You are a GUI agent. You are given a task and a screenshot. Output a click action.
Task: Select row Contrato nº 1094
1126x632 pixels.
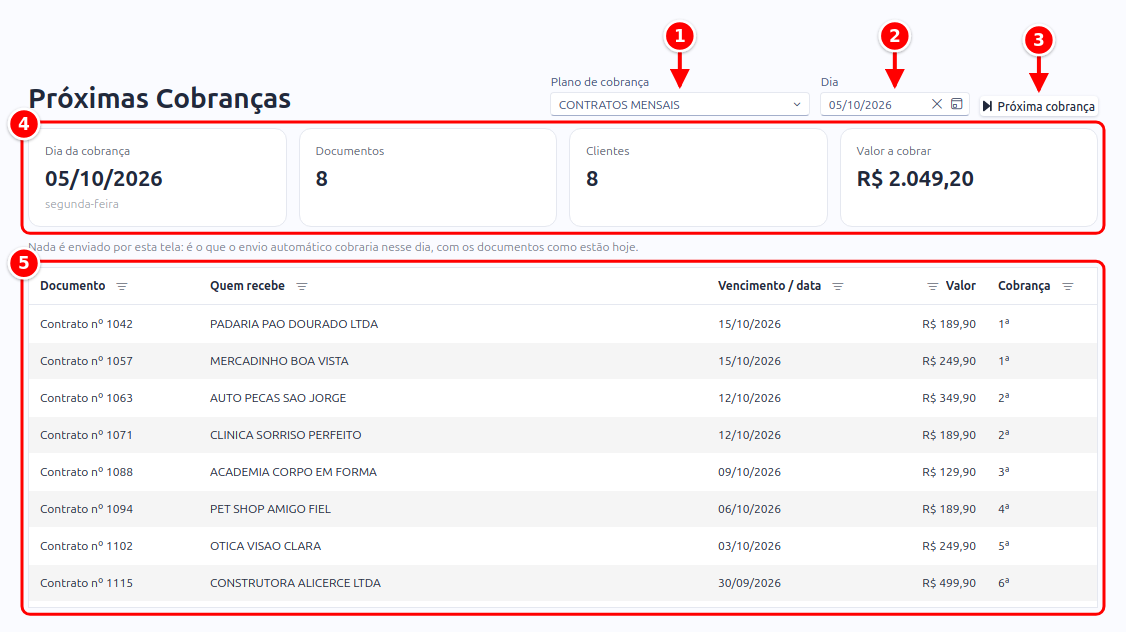pyautogui.click(x=563, y=509)
